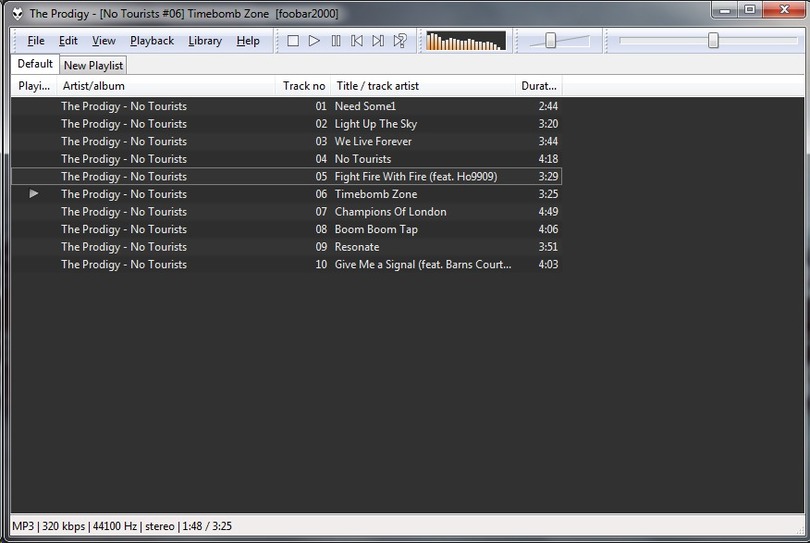Image resolution: width=810 pixels, height=543 pixels.
Task: Close the foobar2000 window
Action: pos(784,10)
